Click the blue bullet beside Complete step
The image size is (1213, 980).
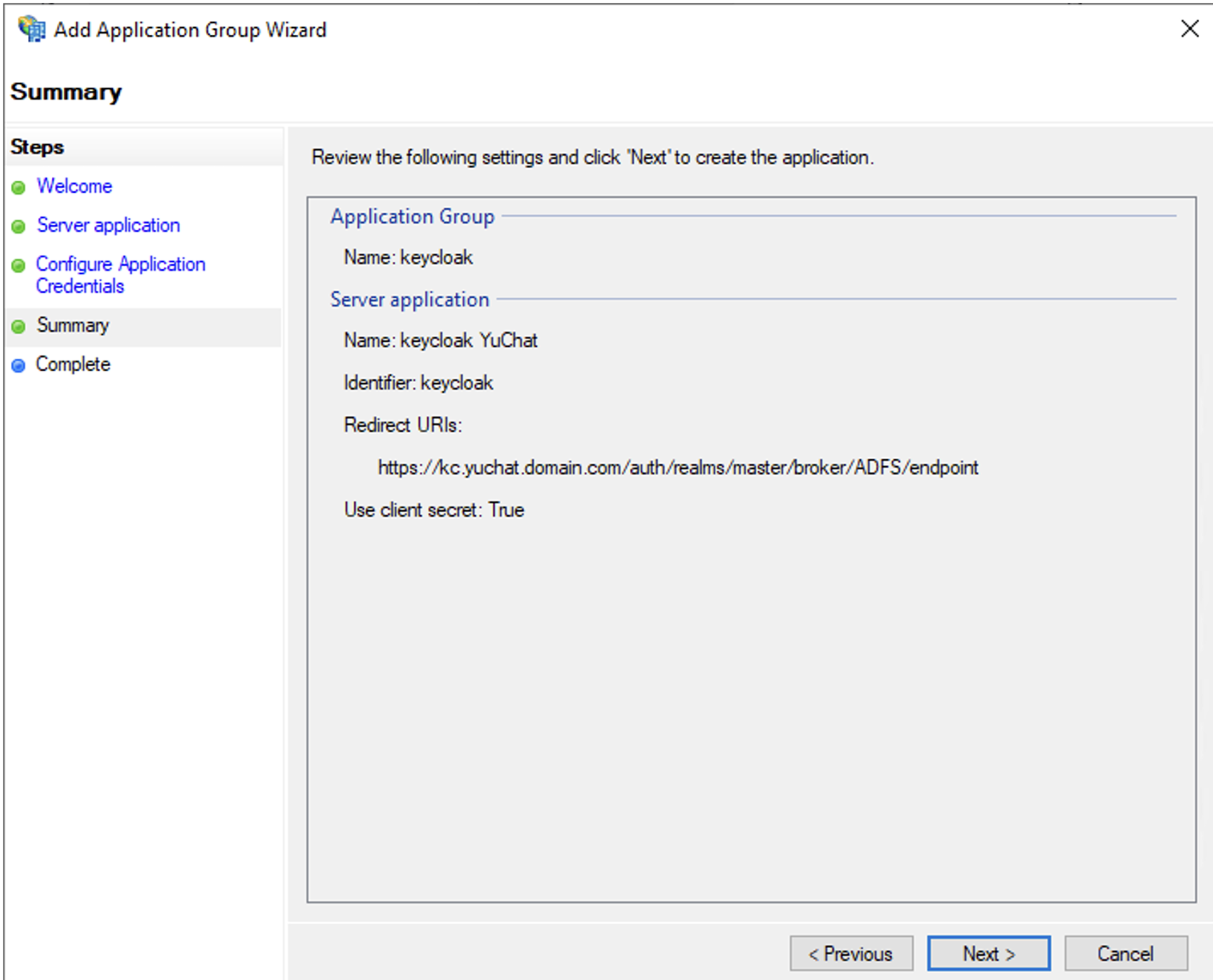(19, 365)
